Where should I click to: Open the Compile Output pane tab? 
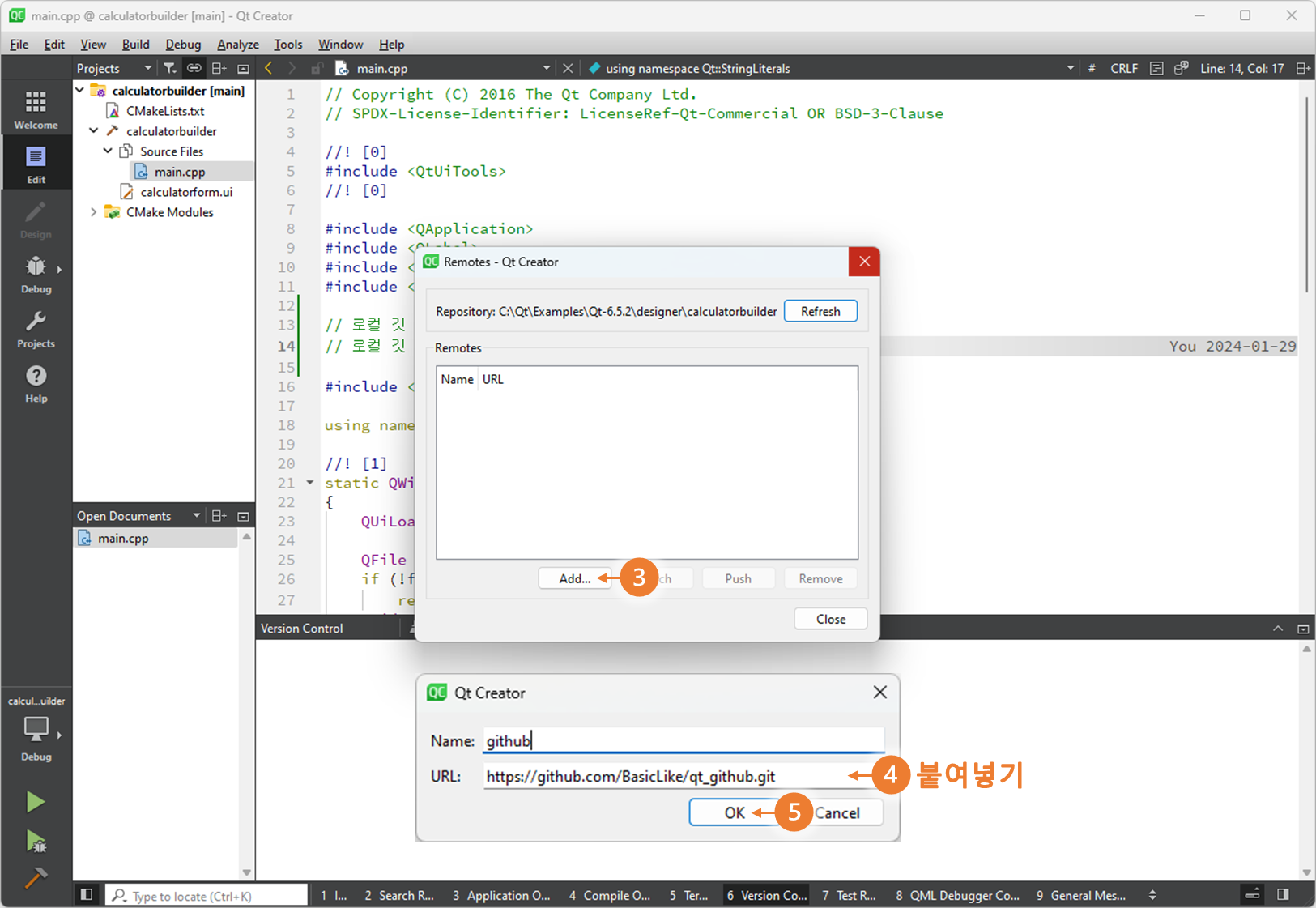[x=609, y=895]
